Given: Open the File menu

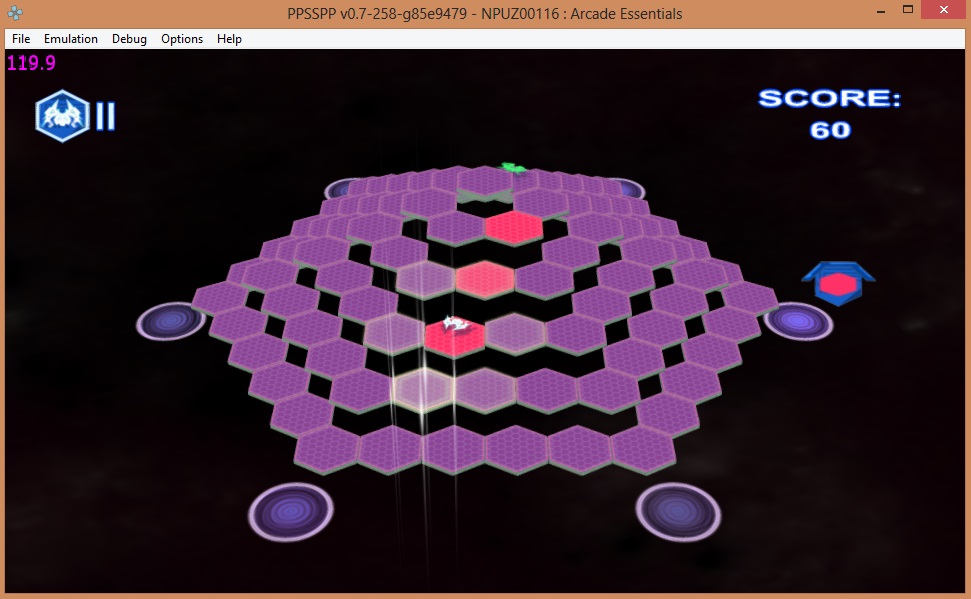Looking at the screenshot, I should click(x=21, y=39).
